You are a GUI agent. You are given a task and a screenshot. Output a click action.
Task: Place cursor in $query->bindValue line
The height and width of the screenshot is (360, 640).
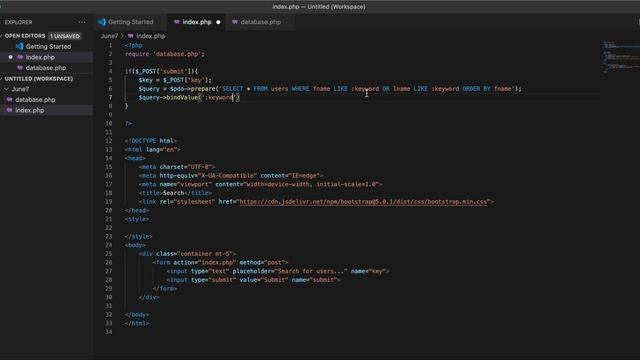(189, 97)
